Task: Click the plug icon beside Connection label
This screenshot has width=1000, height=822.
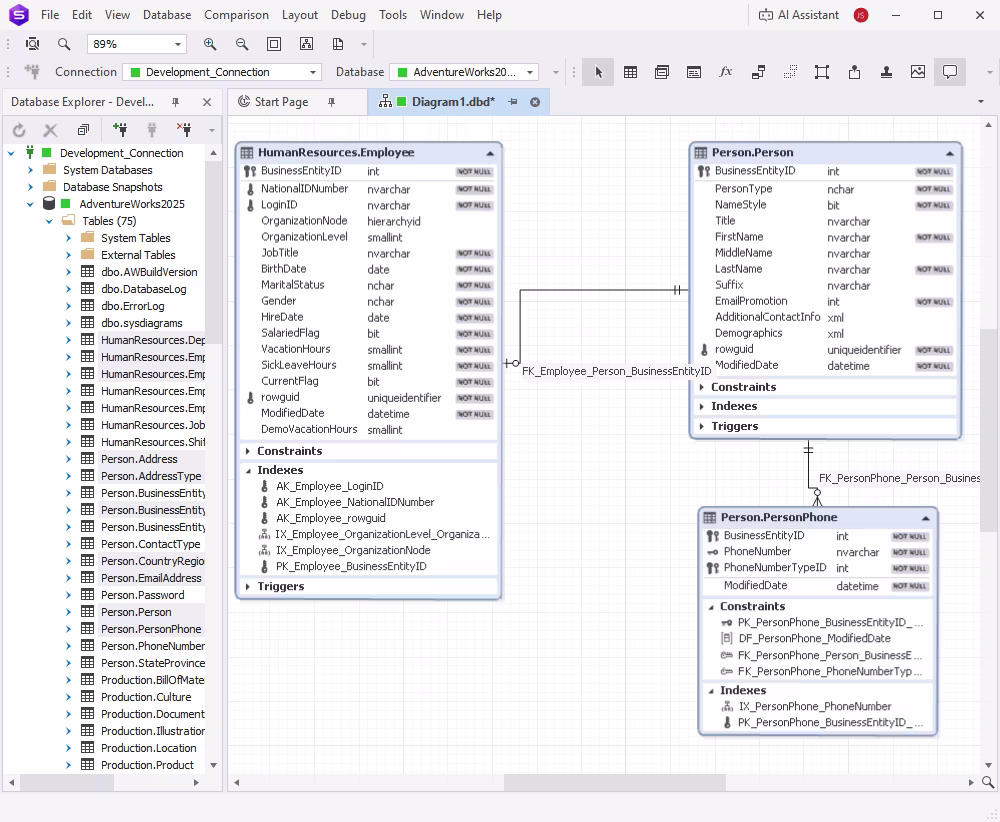Action: click(32, 71)
